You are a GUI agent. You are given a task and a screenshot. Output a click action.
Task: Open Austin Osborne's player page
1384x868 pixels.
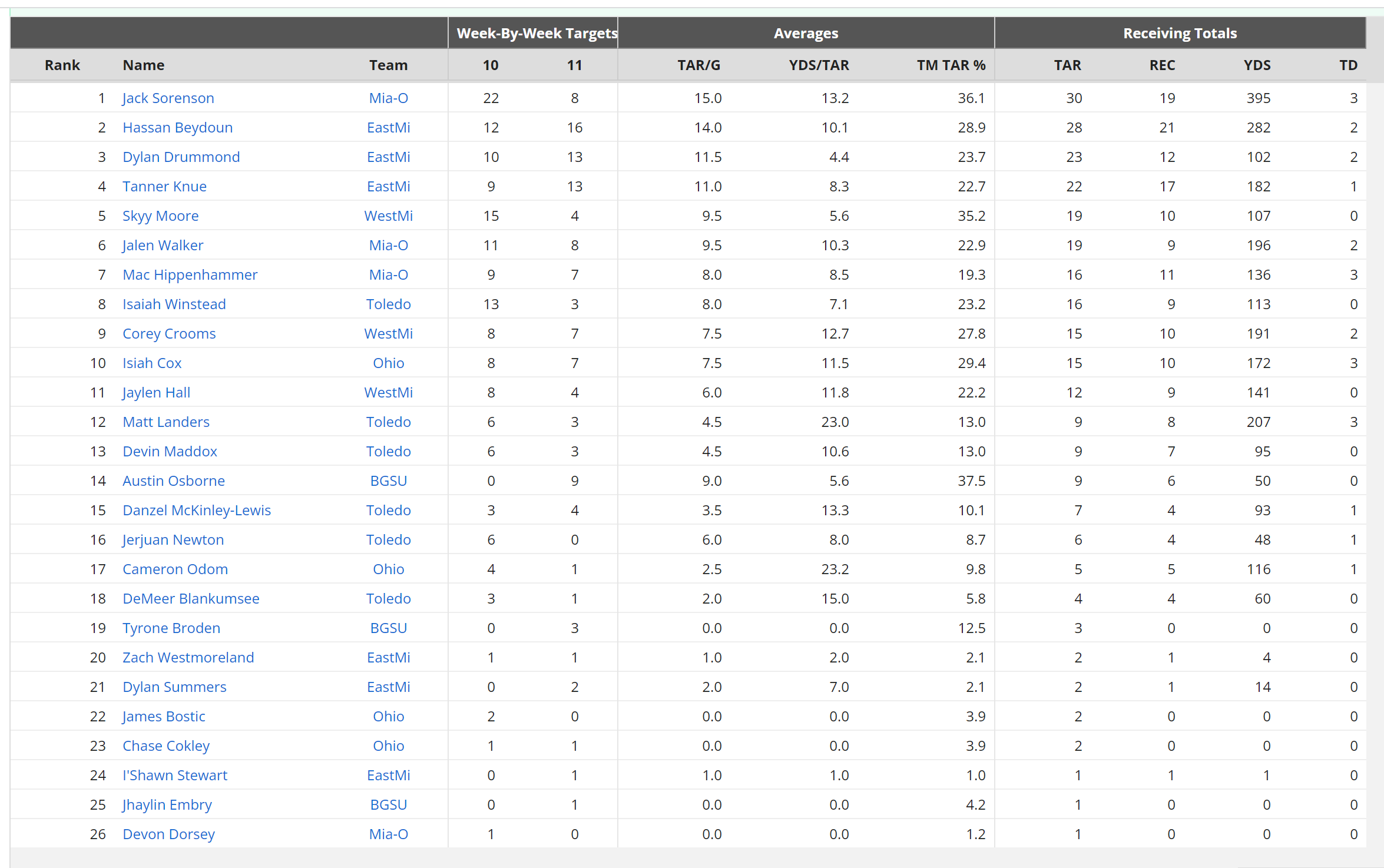pyautogui.click(x=173, y=481)
